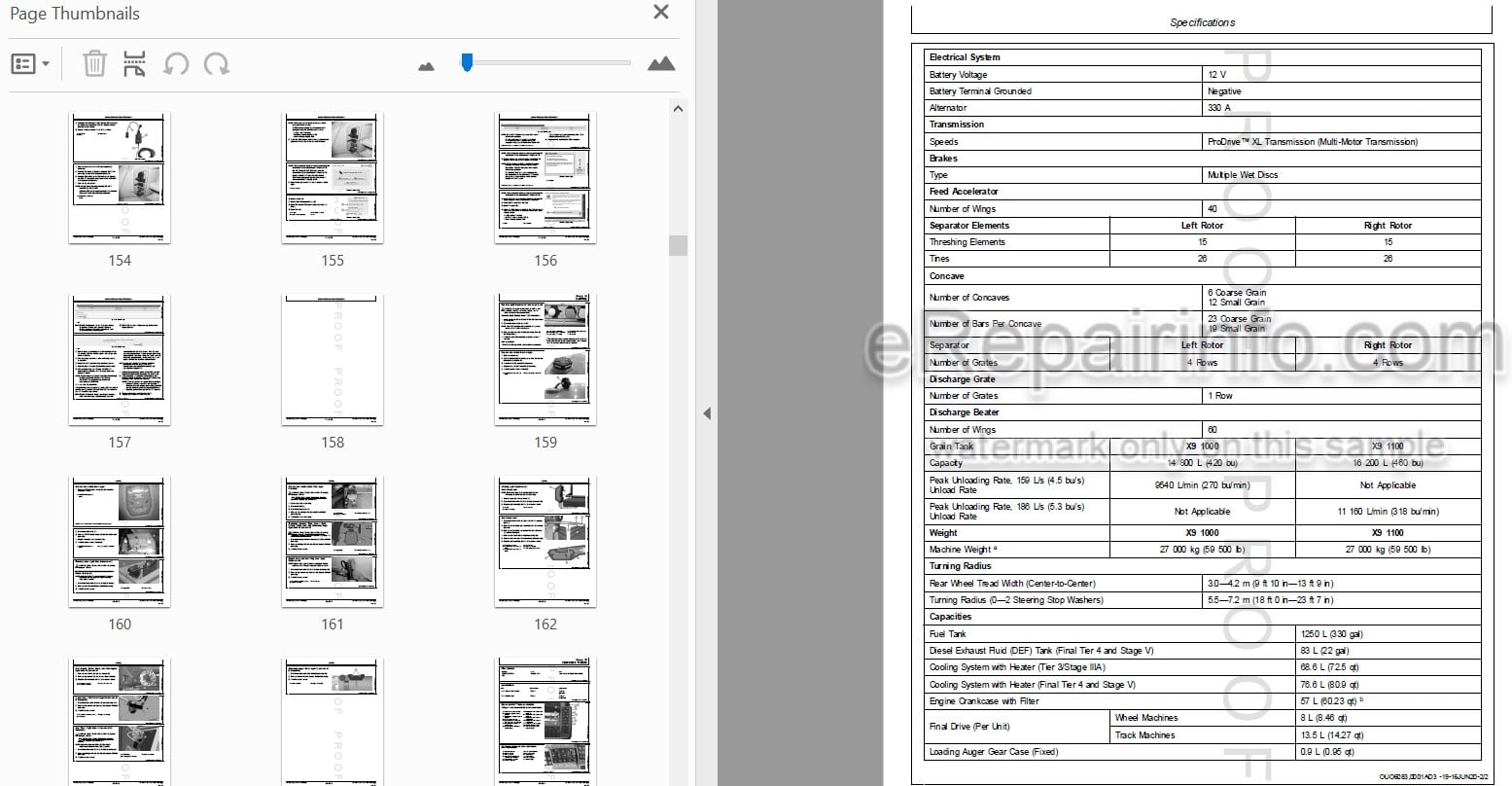Click the 'Not Applicable' cell under X9 1100
The width and height of the screenshot is (1512, 786).
click(1388, 485)
